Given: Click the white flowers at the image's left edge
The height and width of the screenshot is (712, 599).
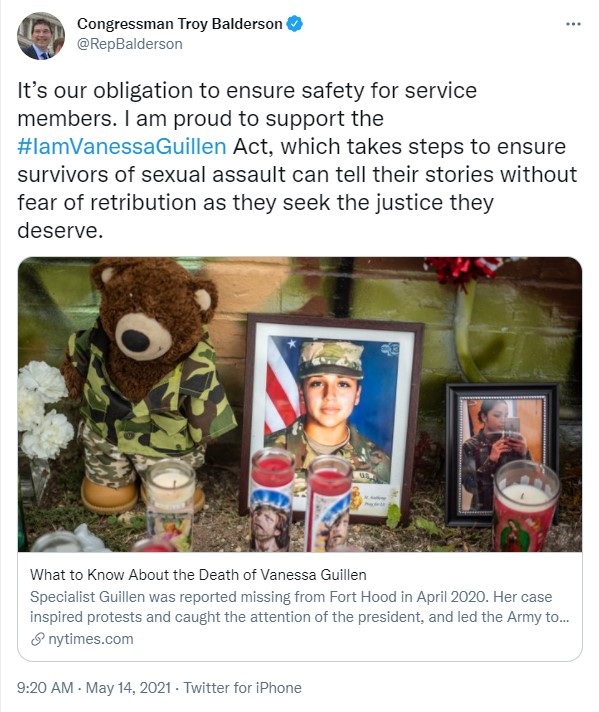Looking at the screenshot, I should point(45,409).
